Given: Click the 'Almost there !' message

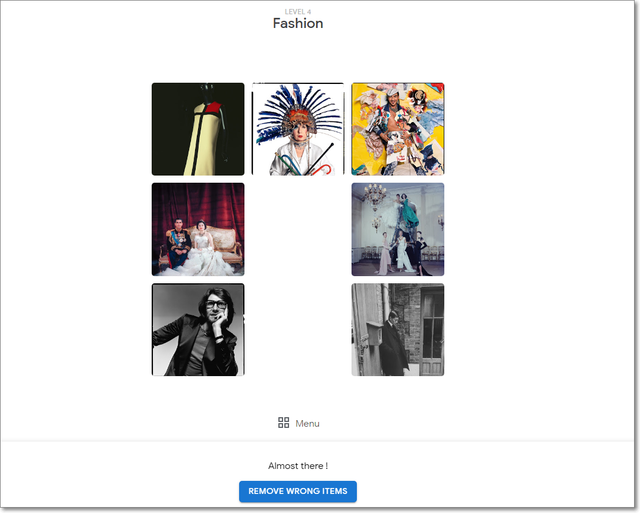Looking at the screenshot, I should [x=298, y=466].
